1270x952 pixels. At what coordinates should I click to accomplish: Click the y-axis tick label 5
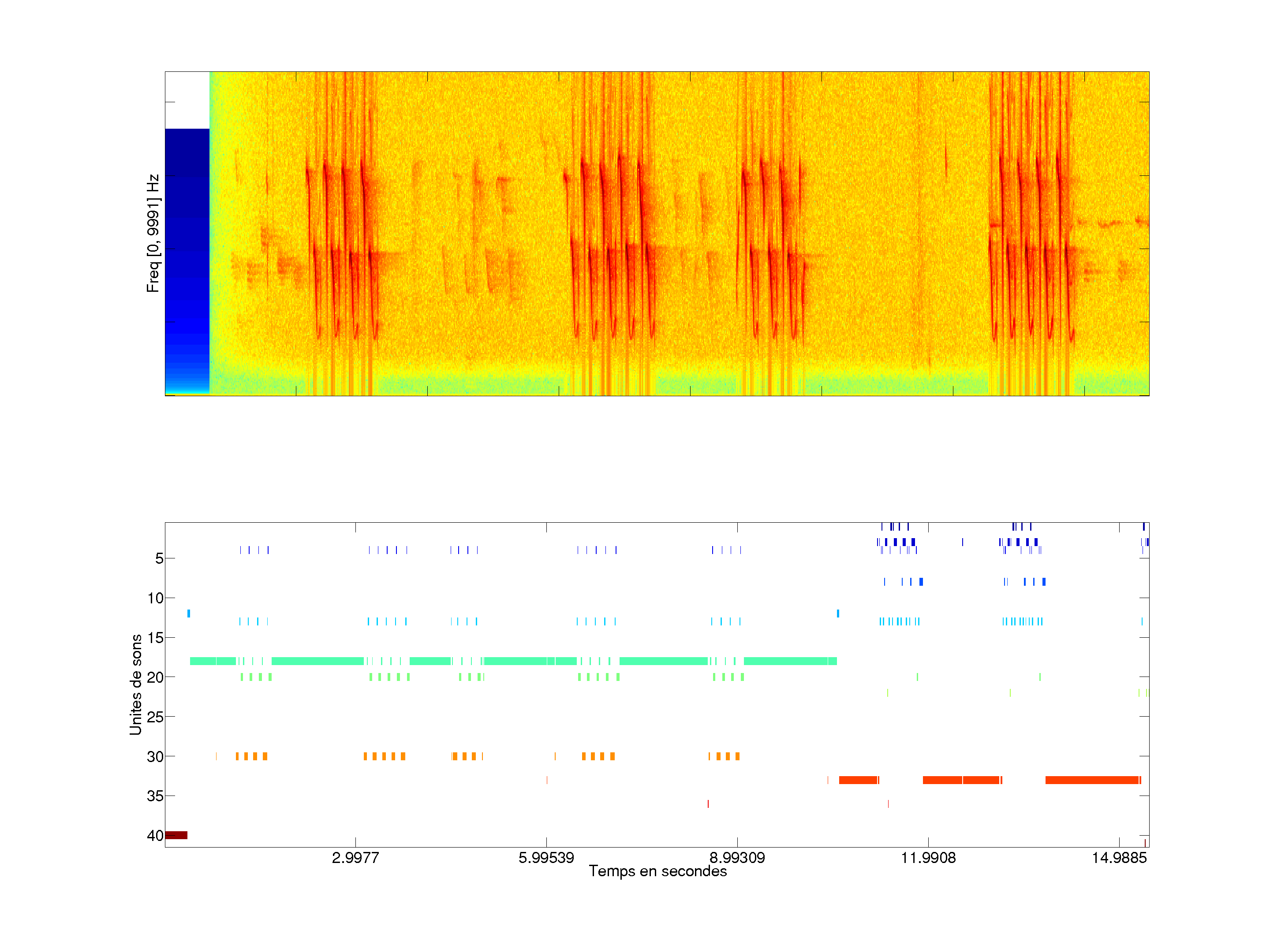(x=159, y=558)
